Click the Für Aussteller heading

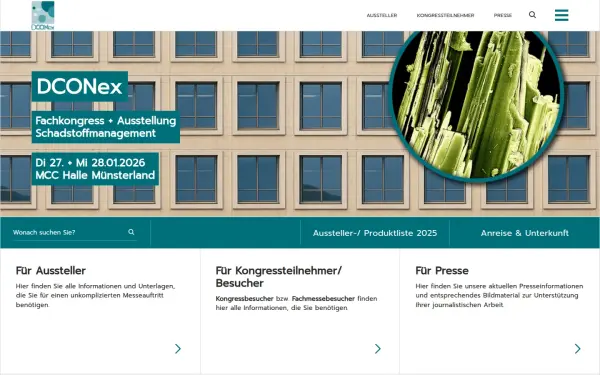tap(51, 271)
